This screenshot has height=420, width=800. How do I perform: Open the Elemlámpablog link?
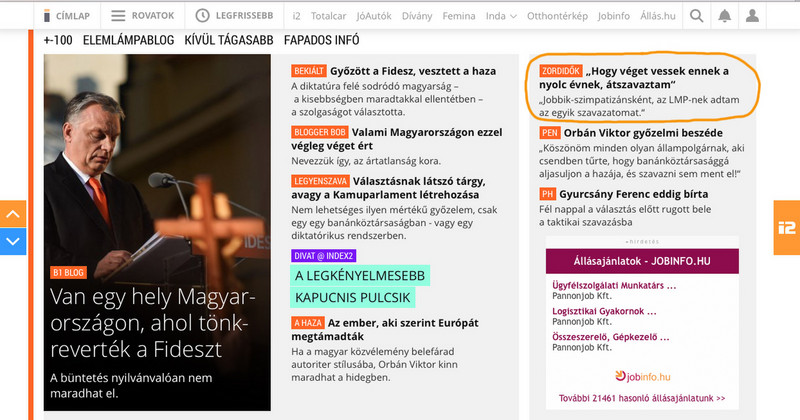point(129,40)
